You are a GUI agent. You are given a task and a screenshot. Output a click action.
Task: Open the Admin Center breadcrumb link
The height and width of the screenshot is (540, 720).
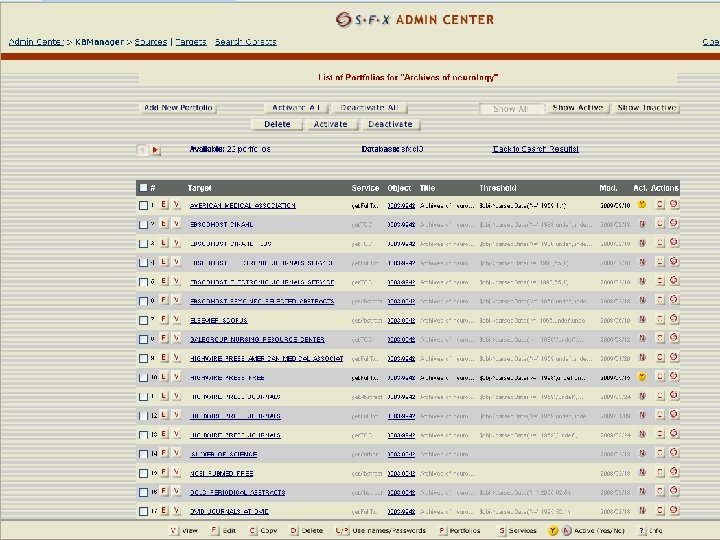coord(36,42)
